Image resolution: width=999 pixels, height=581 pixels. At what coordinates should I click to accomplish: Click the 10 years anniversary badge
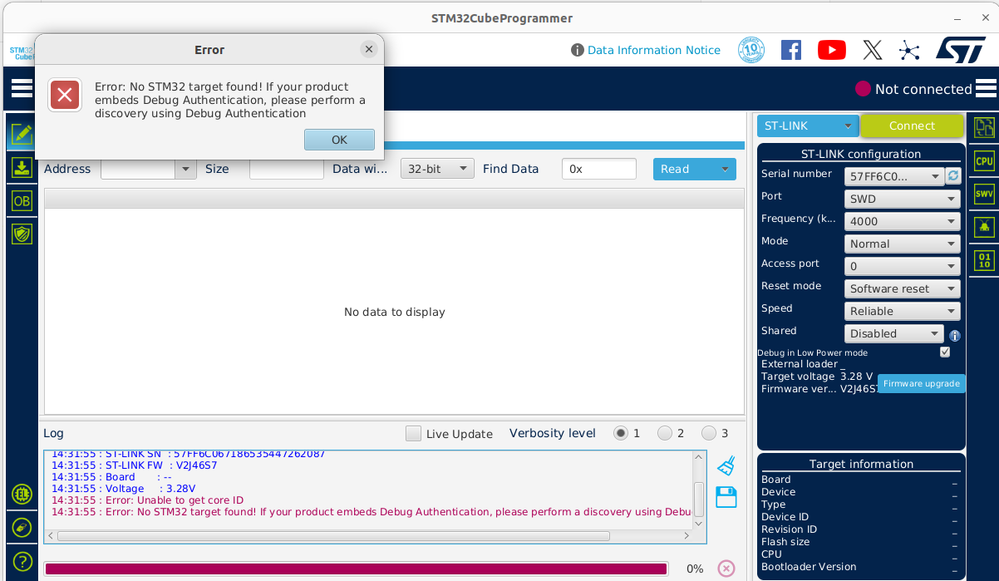[x=751, y=50]
